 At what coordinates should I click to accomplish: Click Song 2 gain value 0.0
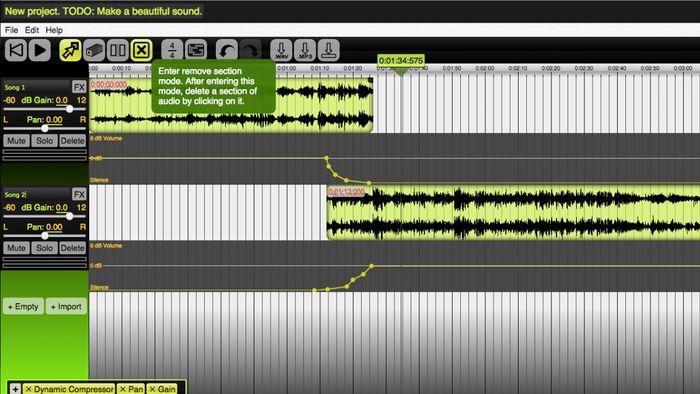62,207
